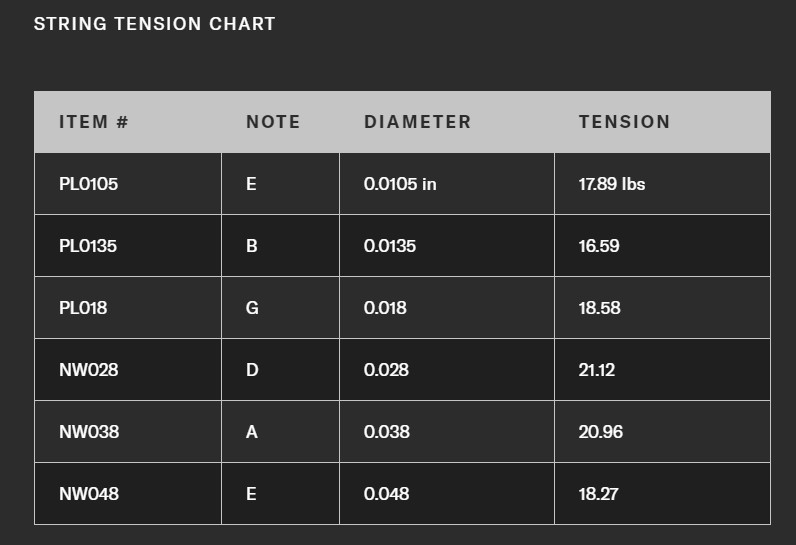Select the NW048 item cell

(x=88, y=494)
